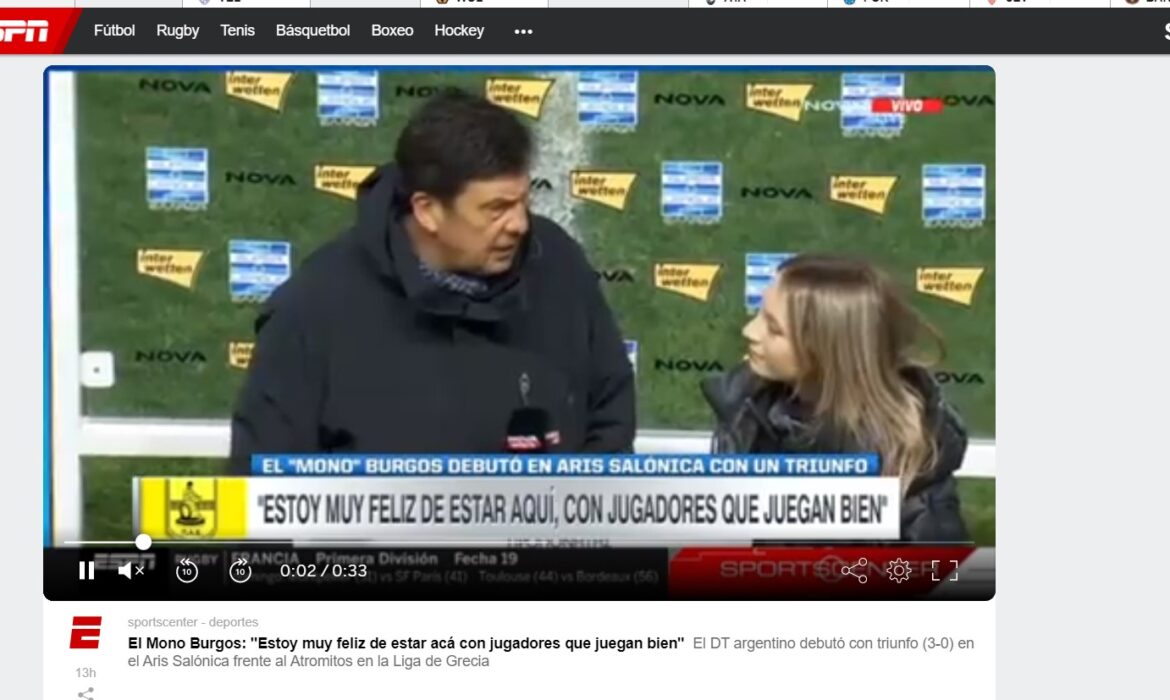The image size is (1170, 700).
Task: Rewind the video 10 seconds
Action: pos(187,571)
